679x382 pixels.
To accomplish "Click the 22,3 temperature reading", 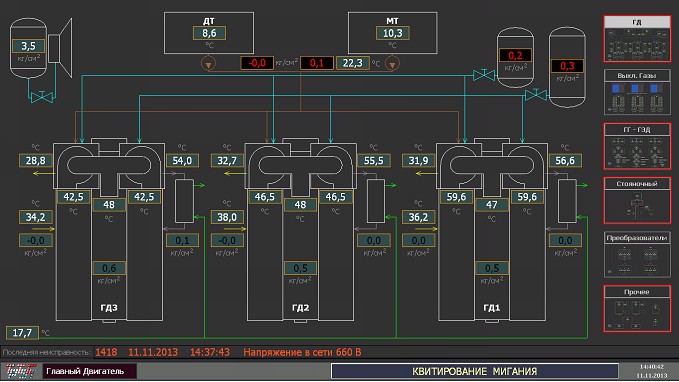I will (x=352, y=63).
